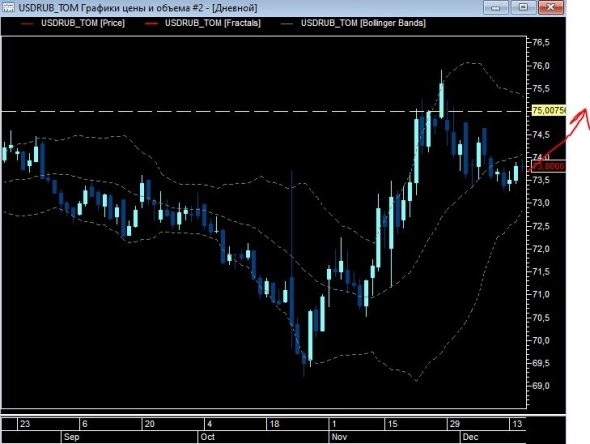Click the red Fractals legend line marker
590x444 pixels.
point(151,24)
